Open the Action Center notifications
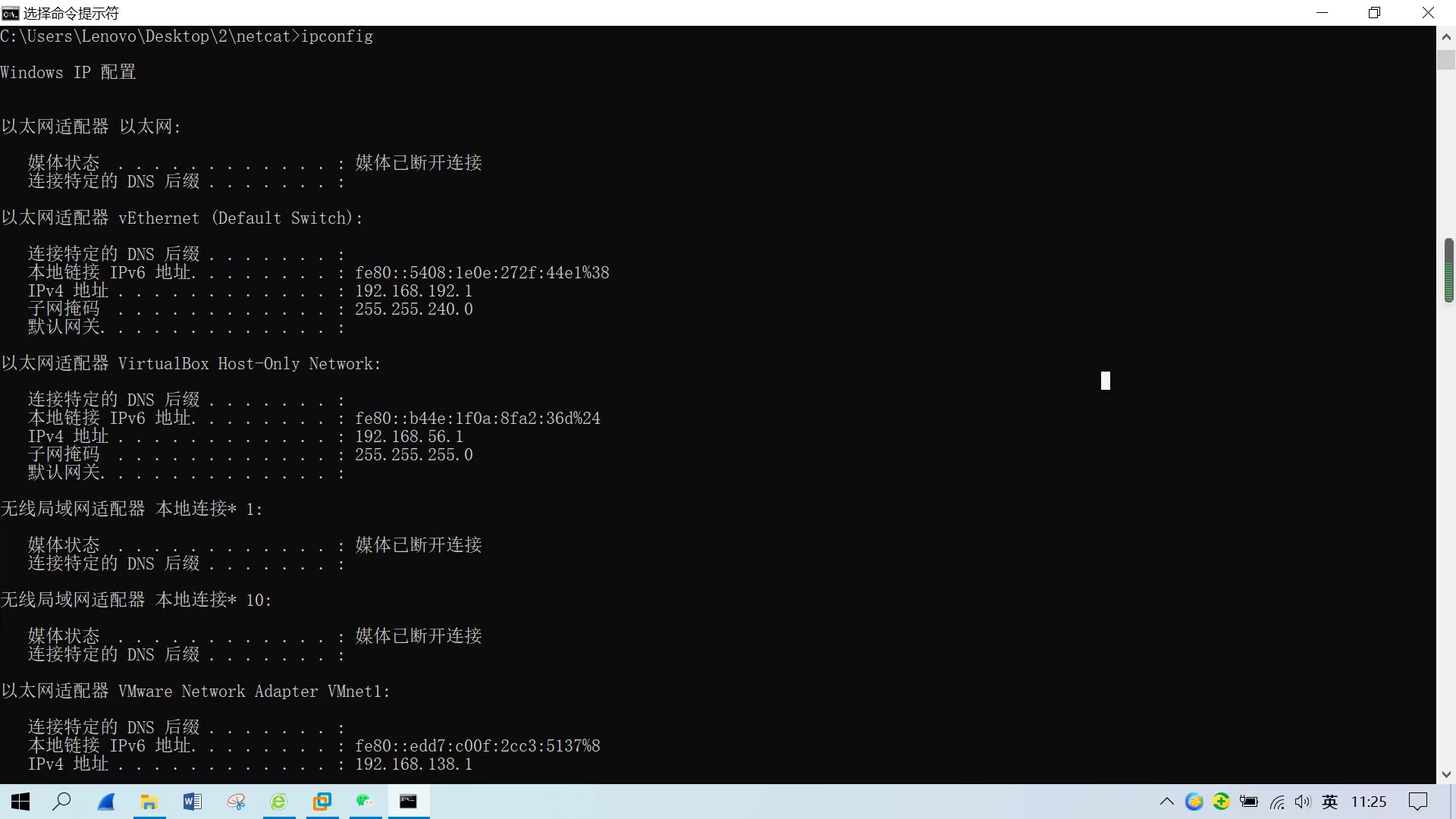Image resolution: width=1456 pixels, height=819 pixels. pyautogui.click(x=1417, y=802)
